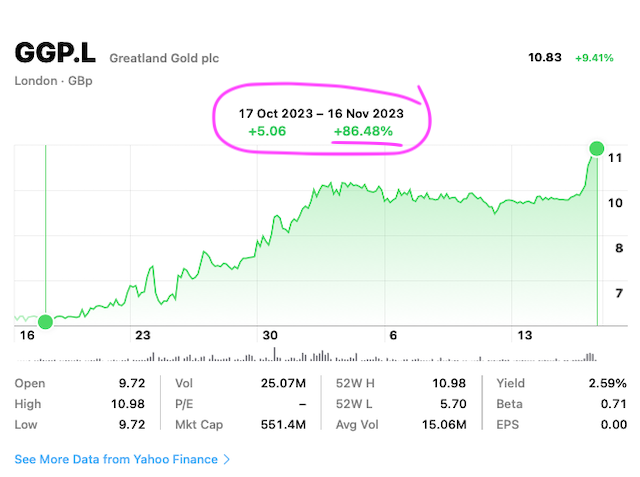
Task: Click the y-axis price label 8
Action: (x=619, y=248)
